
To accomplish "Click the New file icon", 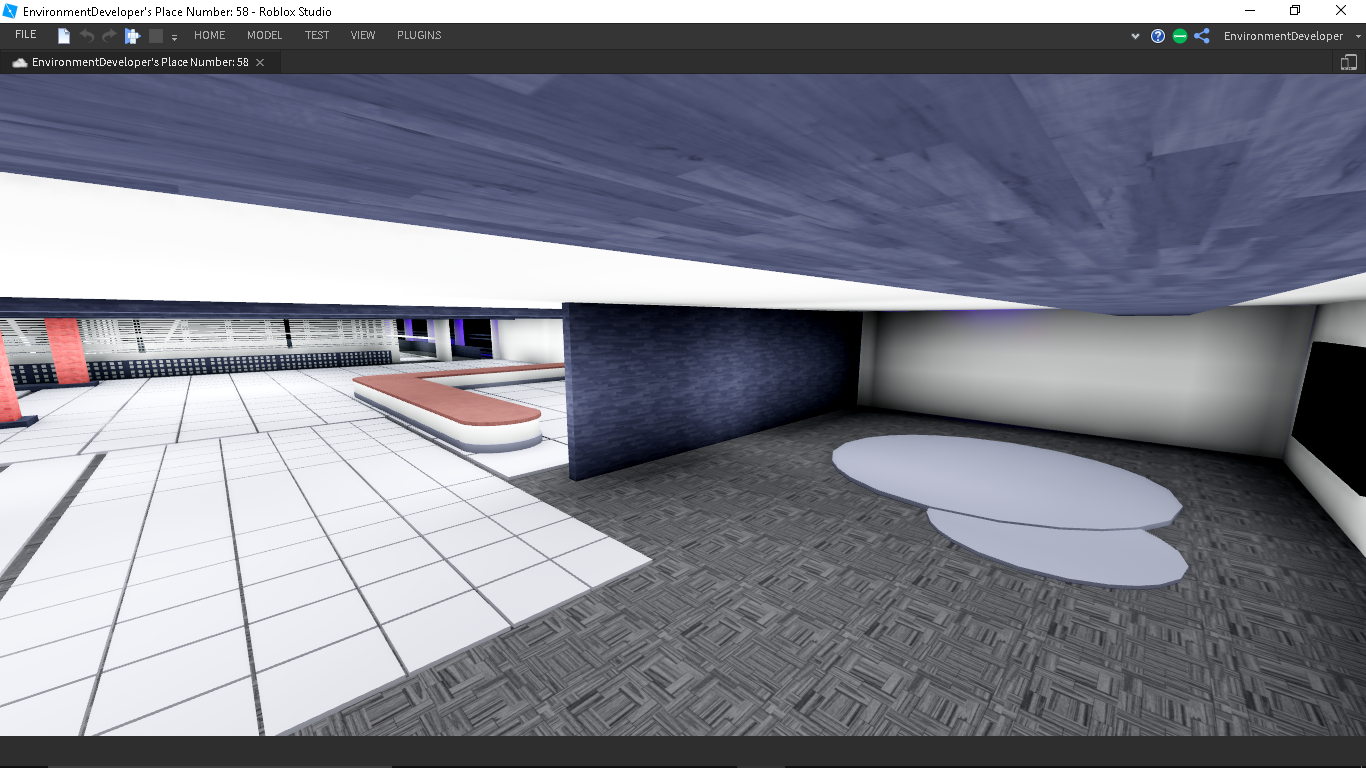I will pos(64,36).
